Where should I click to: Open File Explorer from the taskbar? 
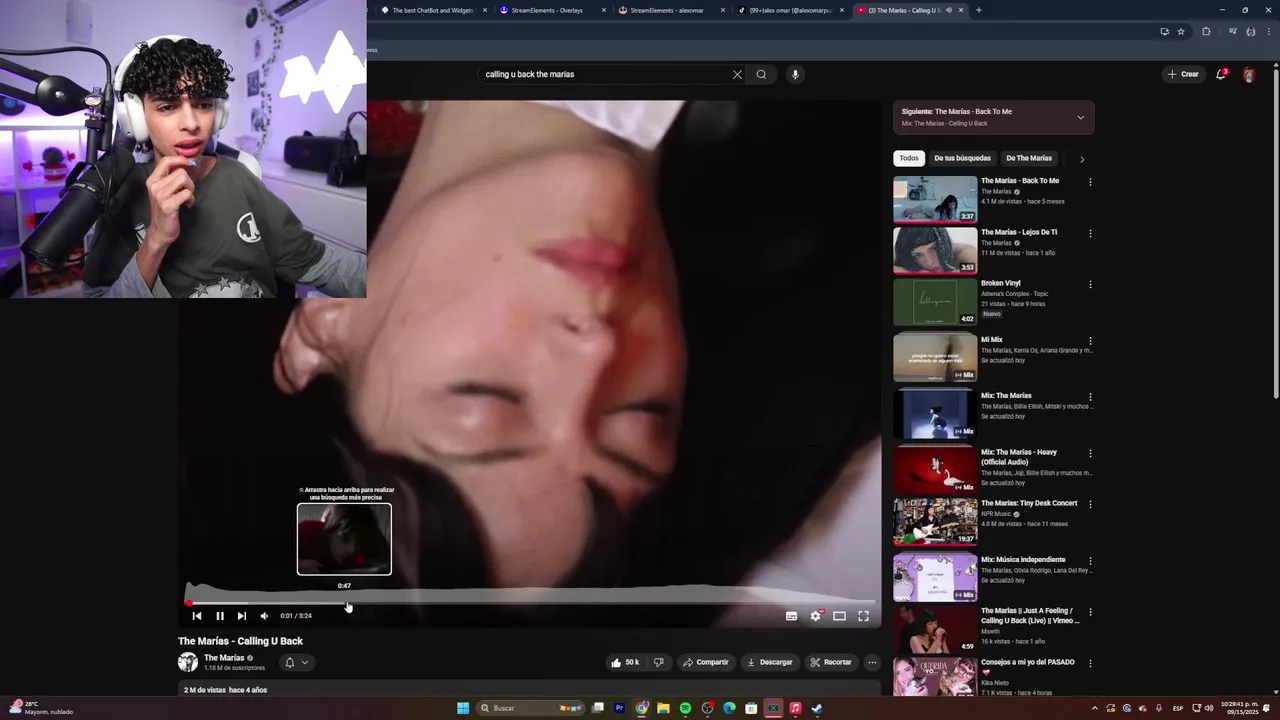[663, 708]
